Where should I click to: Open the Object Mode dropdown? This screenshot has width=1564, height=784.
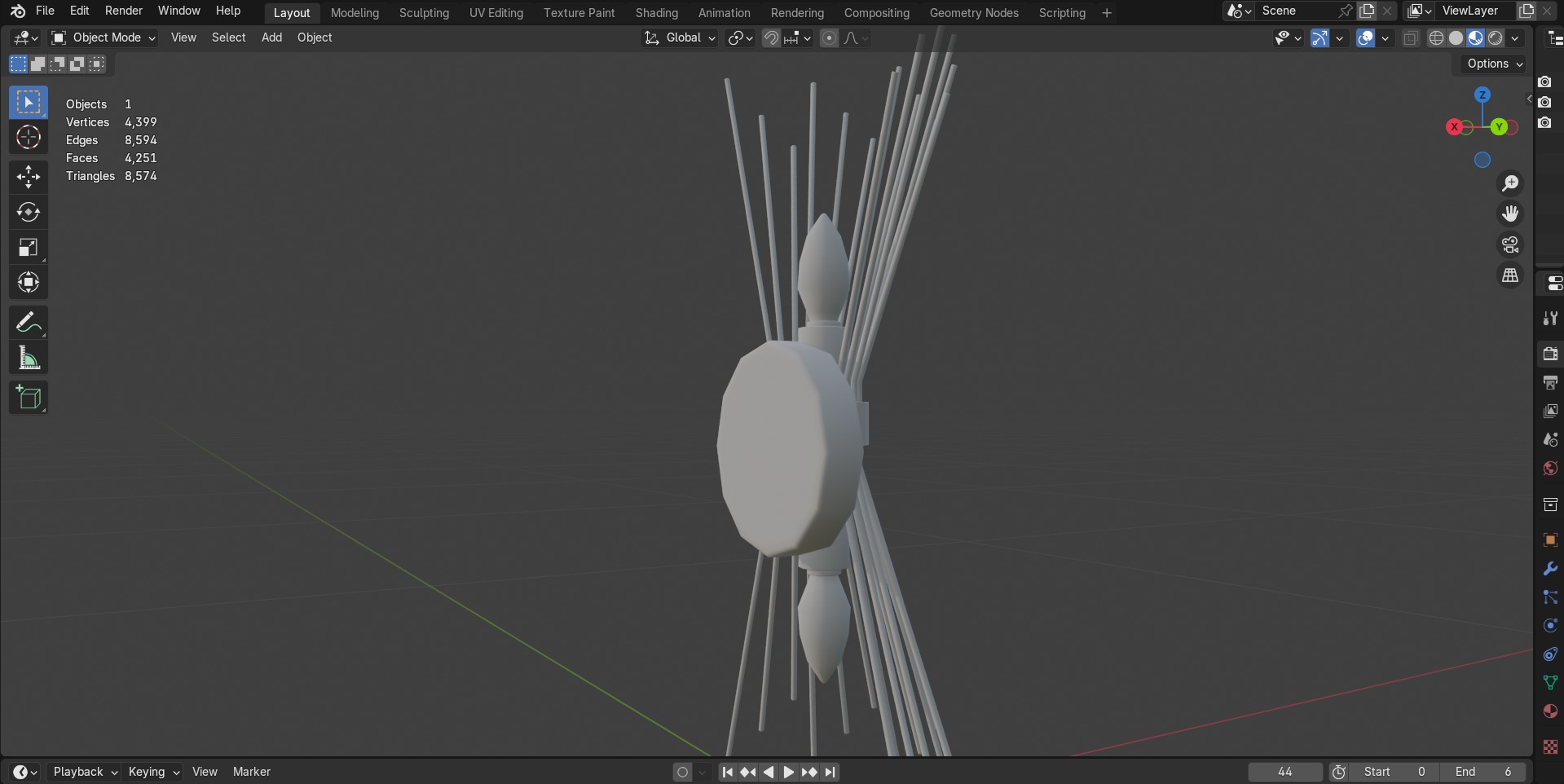pos(103,37)
